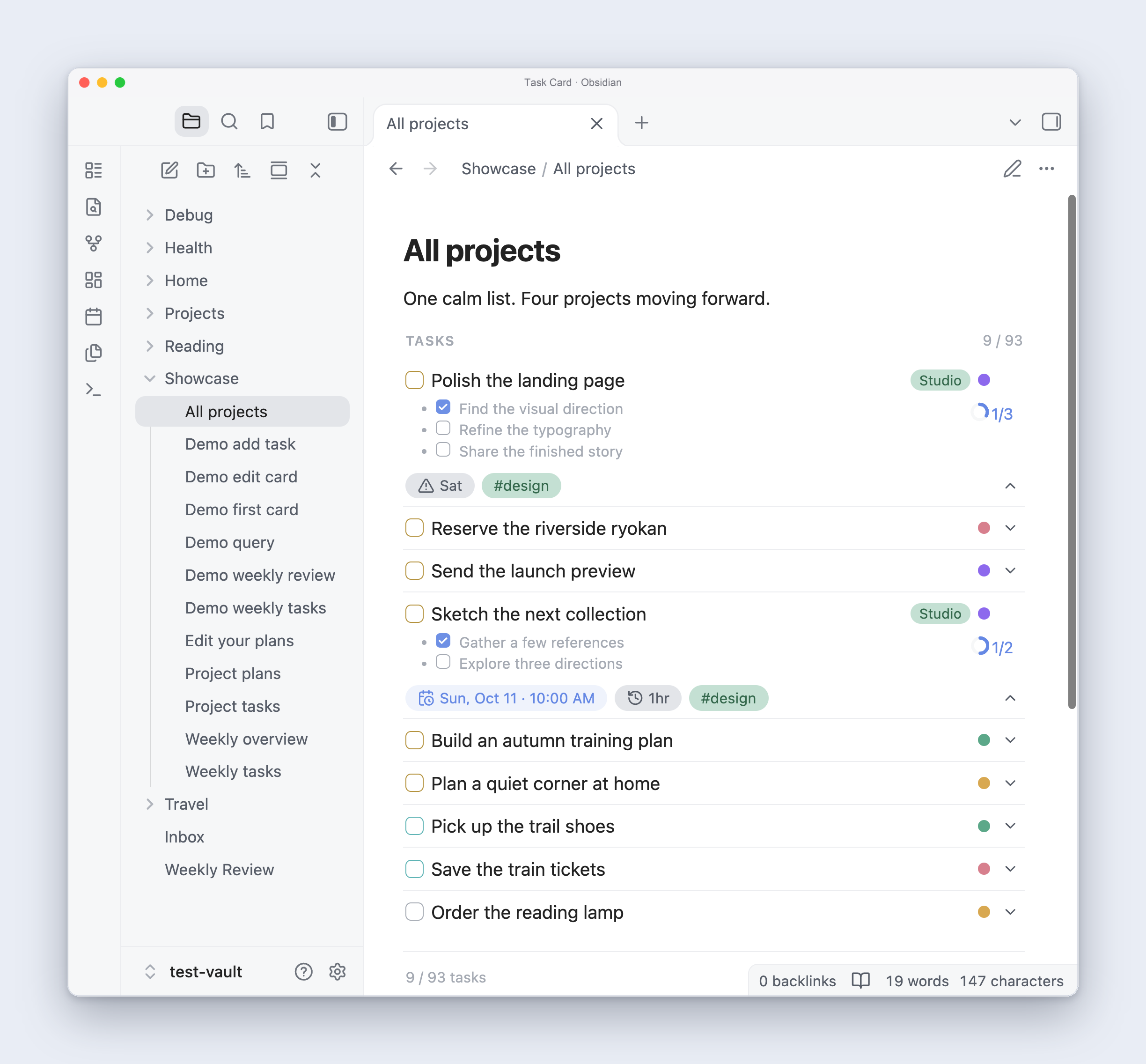Click the Sat due date chip
Screen dimensions: 1146x1064
[x=441, y=486]
